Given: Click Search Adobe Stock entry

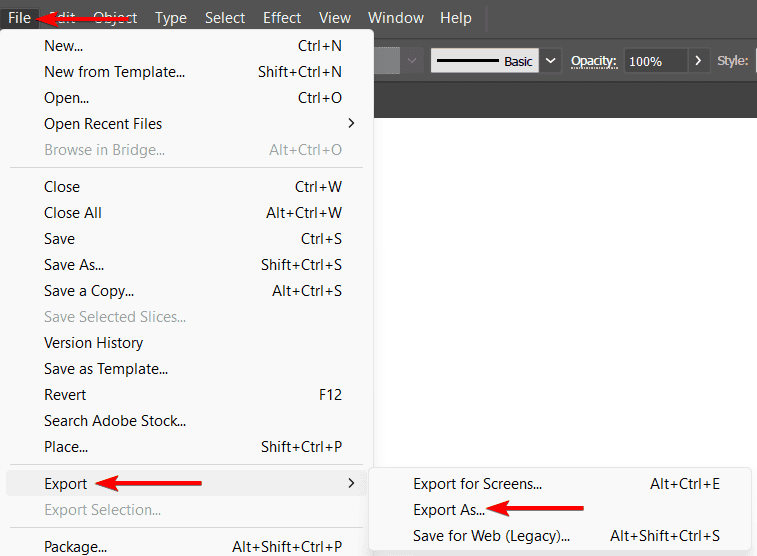Looking at the screenshot, I should (115, 421).
